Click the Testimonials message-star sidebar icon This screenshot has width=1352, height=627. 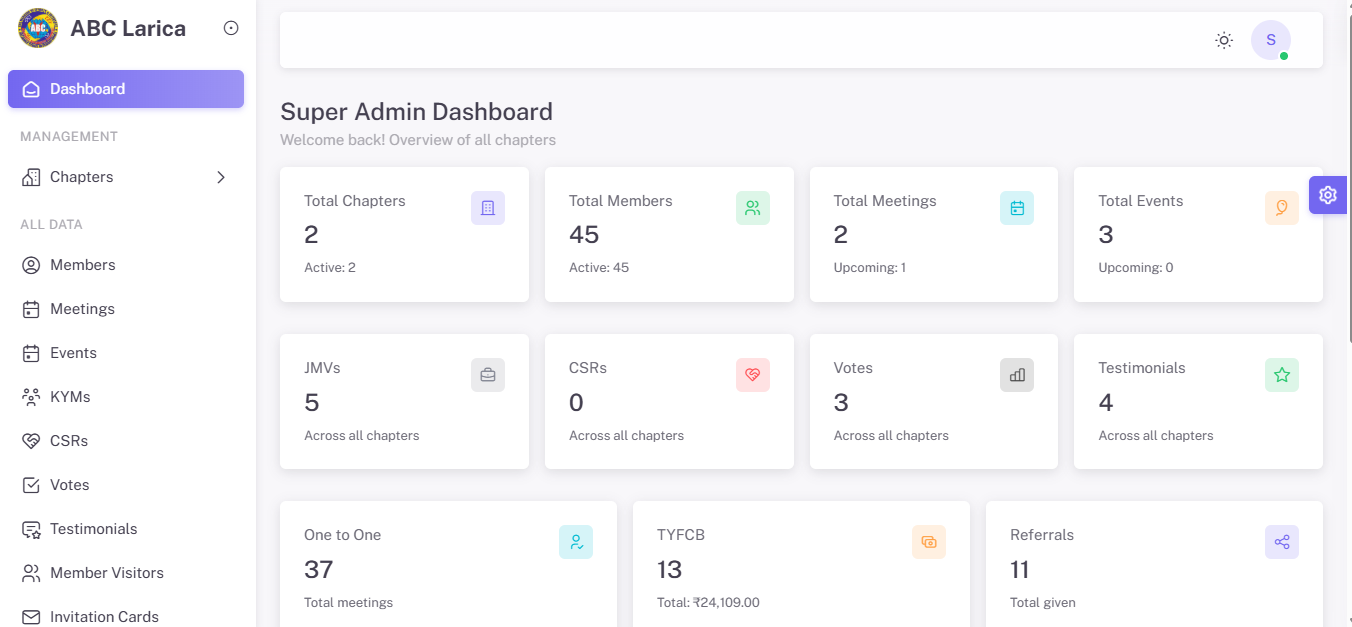click(31, 529)
